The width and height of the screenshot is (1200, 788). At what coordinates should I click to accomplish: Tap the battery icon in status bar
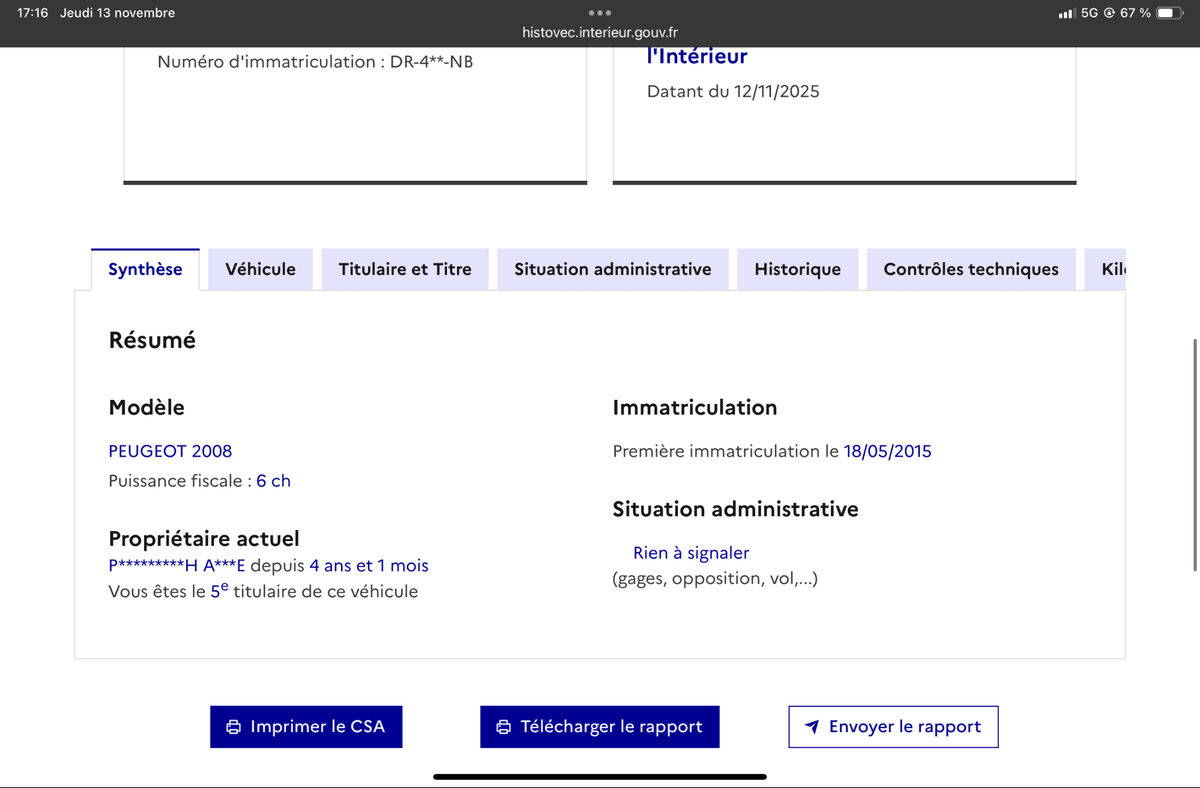click(1170, 13)
